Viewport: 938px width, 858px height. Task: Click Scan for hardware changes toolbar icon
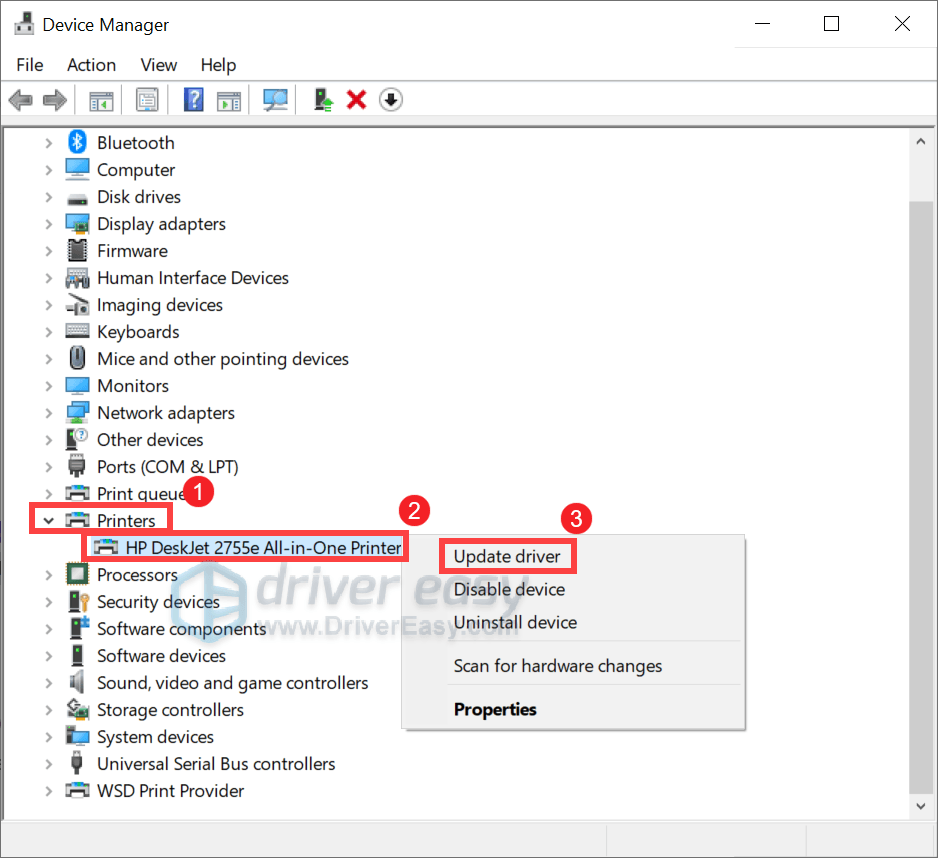[275, 100]
